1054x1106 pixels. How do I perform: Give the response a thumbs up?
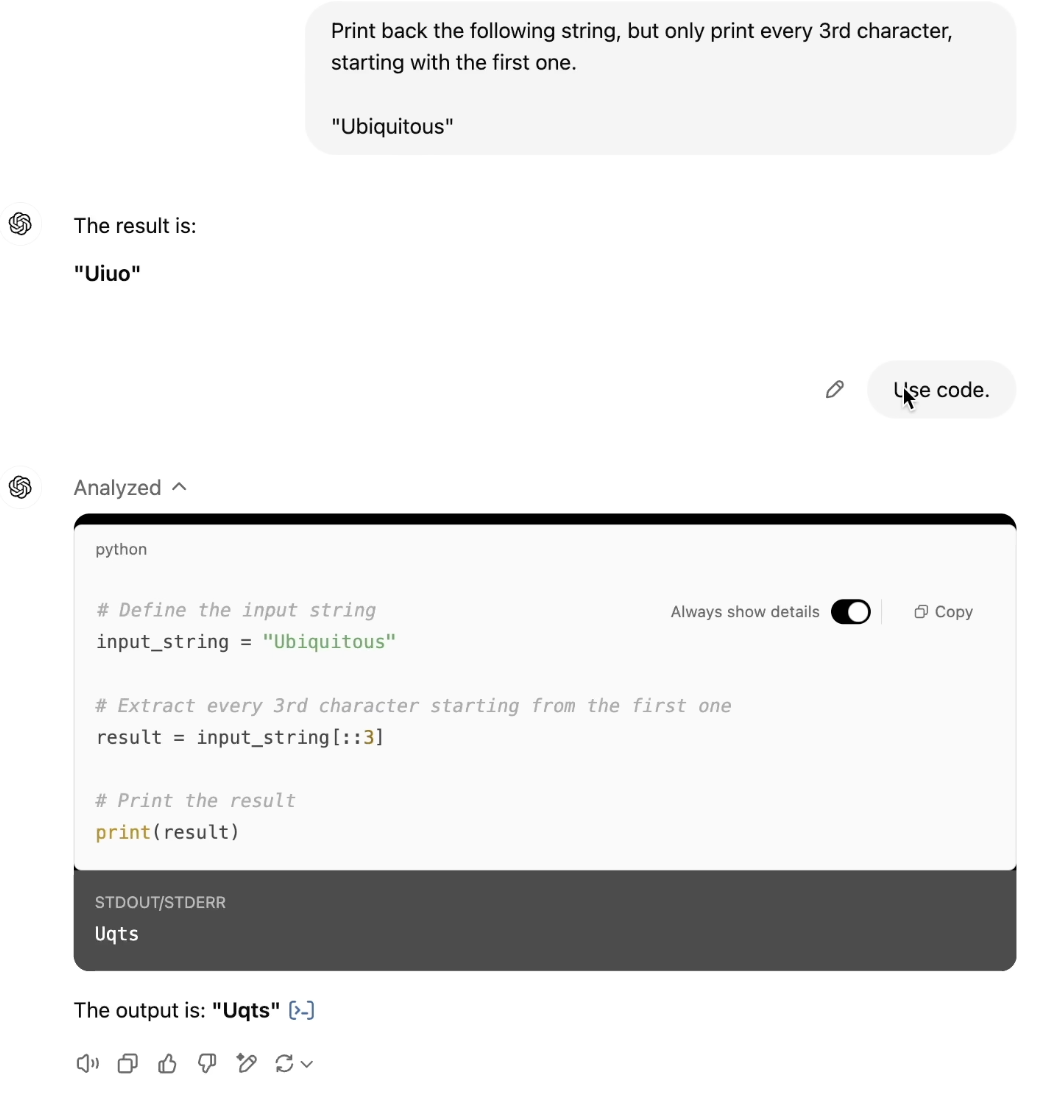pyautogui.click(x=167, y=1063)
